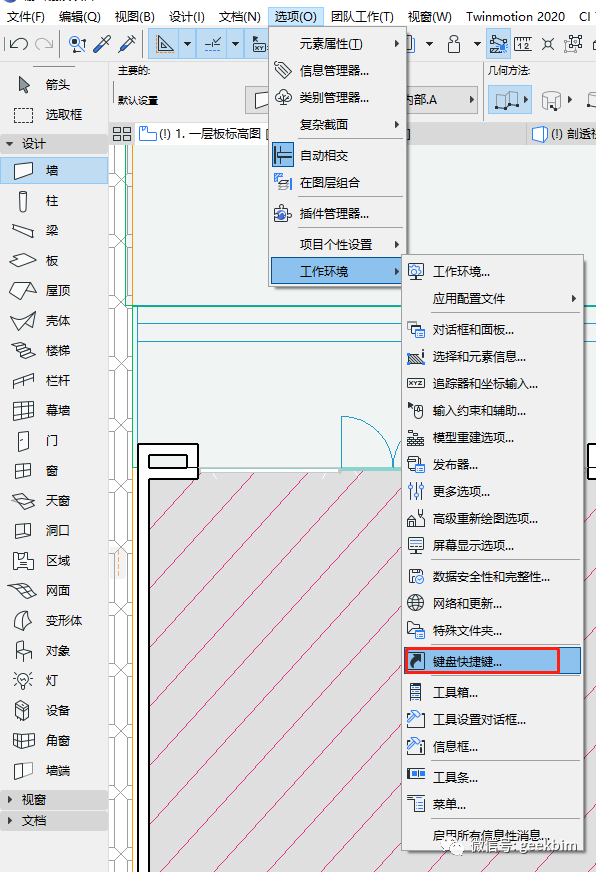Switch to floor plan tab 一层板标高图
Viewport: 596px width, 872px height.
tap(203, 133)
